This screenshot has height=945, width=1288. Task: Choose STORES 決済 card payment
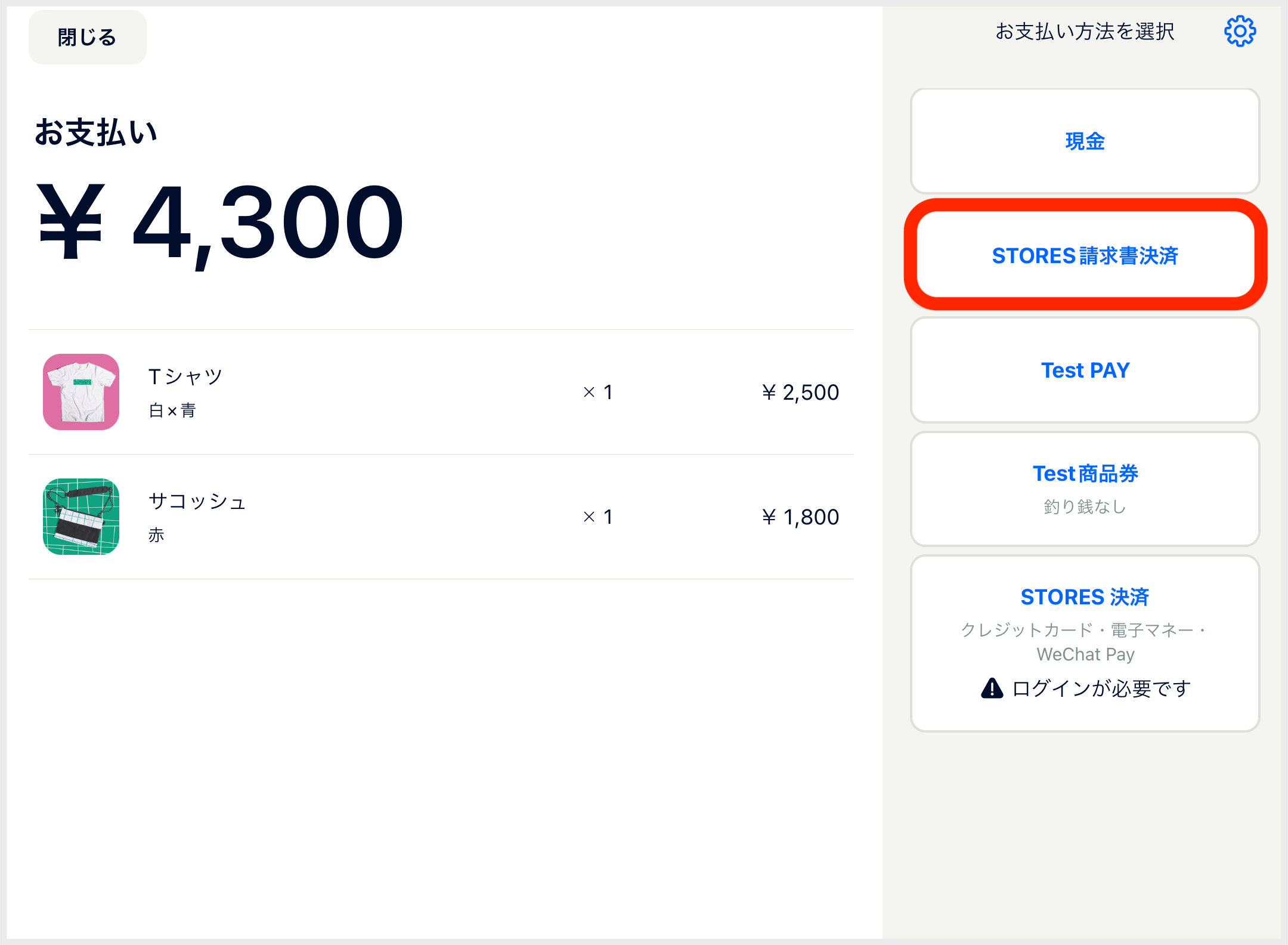(1085, 643)
